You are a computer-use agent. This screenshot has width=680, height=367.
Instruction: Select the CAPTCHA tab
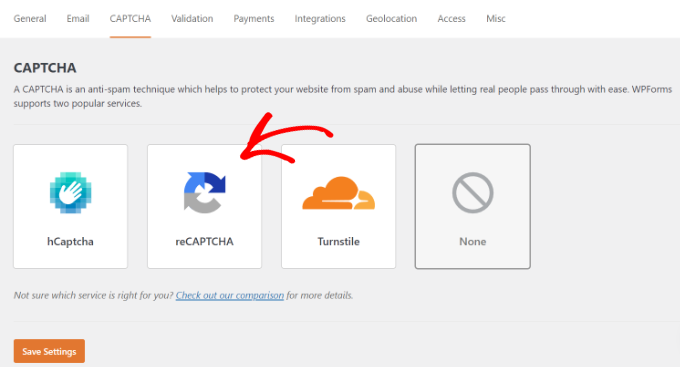point(130,19)
